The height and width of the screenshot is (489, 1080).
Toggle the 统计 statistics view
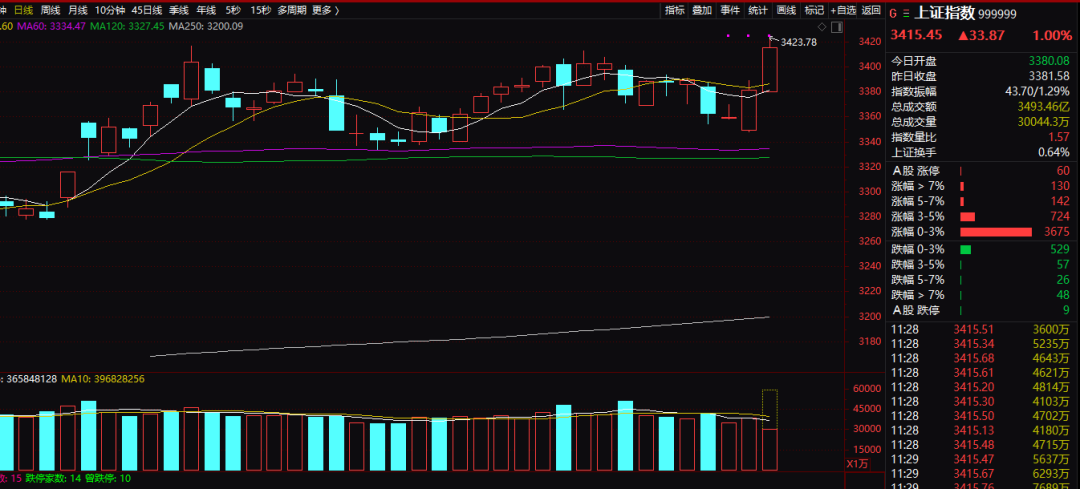(x=757, y=10)
